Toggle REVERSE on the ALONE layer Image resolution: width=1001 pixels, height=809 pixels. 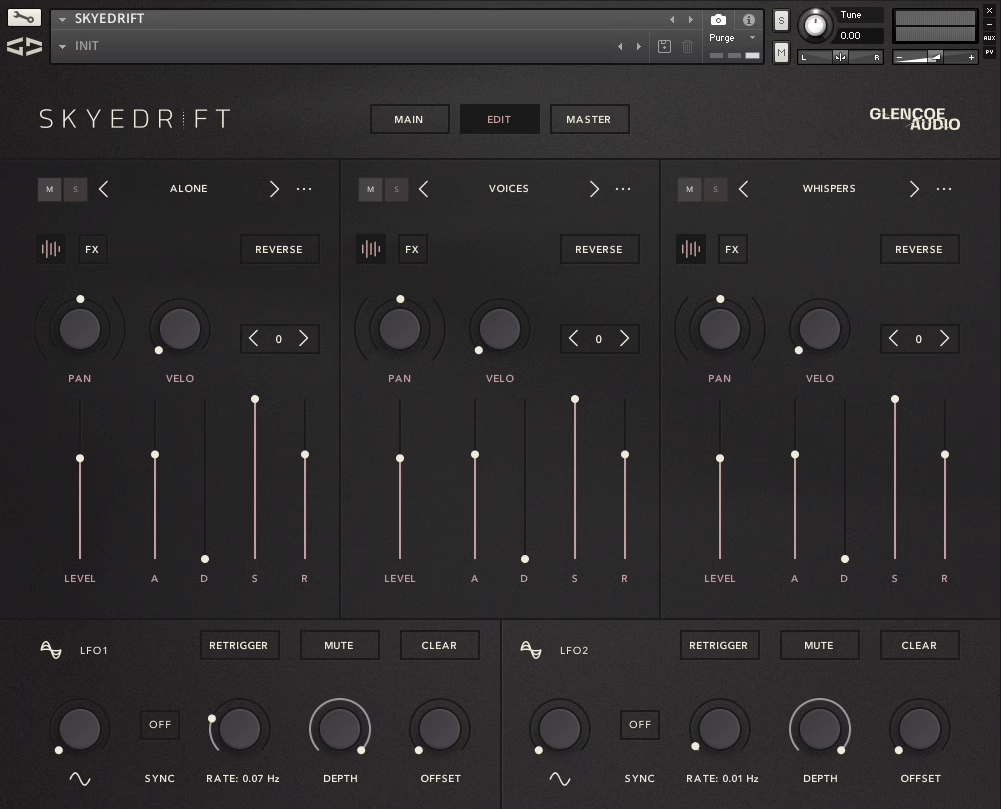[x=279, y=249]
